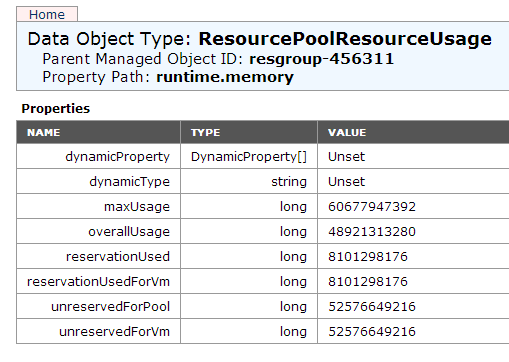This screenshot has width=509, height=362.
Task: Click unreservedForPool value 52576649216
Action: point(372,307)
